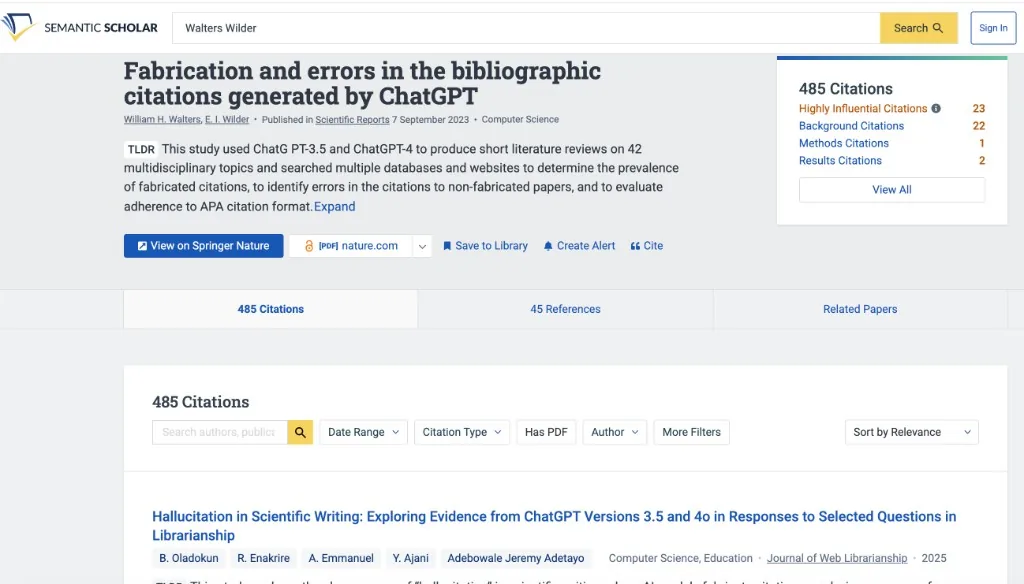Click the 485 Citations sidebar heading
Image resolution: width=1024 pixels, height=584 pixels.
click(845, 88)
